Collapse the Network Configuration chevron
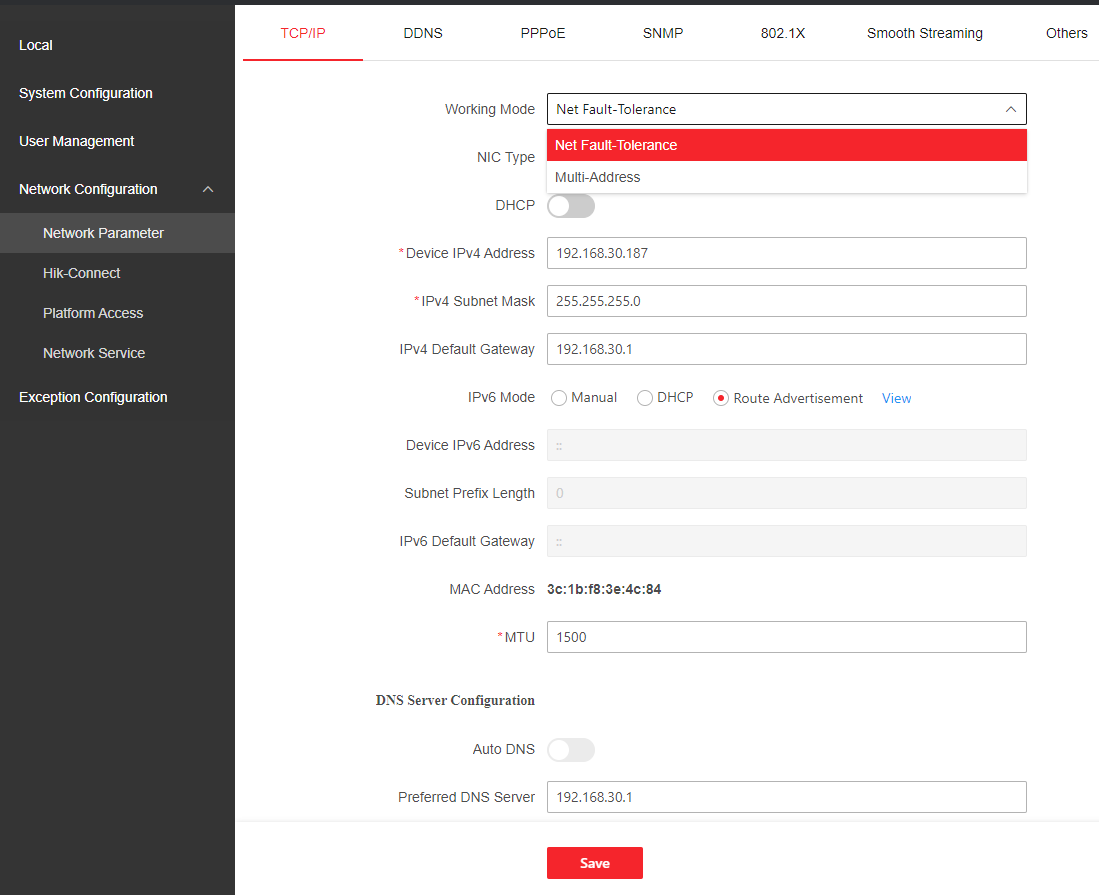The image size is (1099, 895). pos(208,189)
